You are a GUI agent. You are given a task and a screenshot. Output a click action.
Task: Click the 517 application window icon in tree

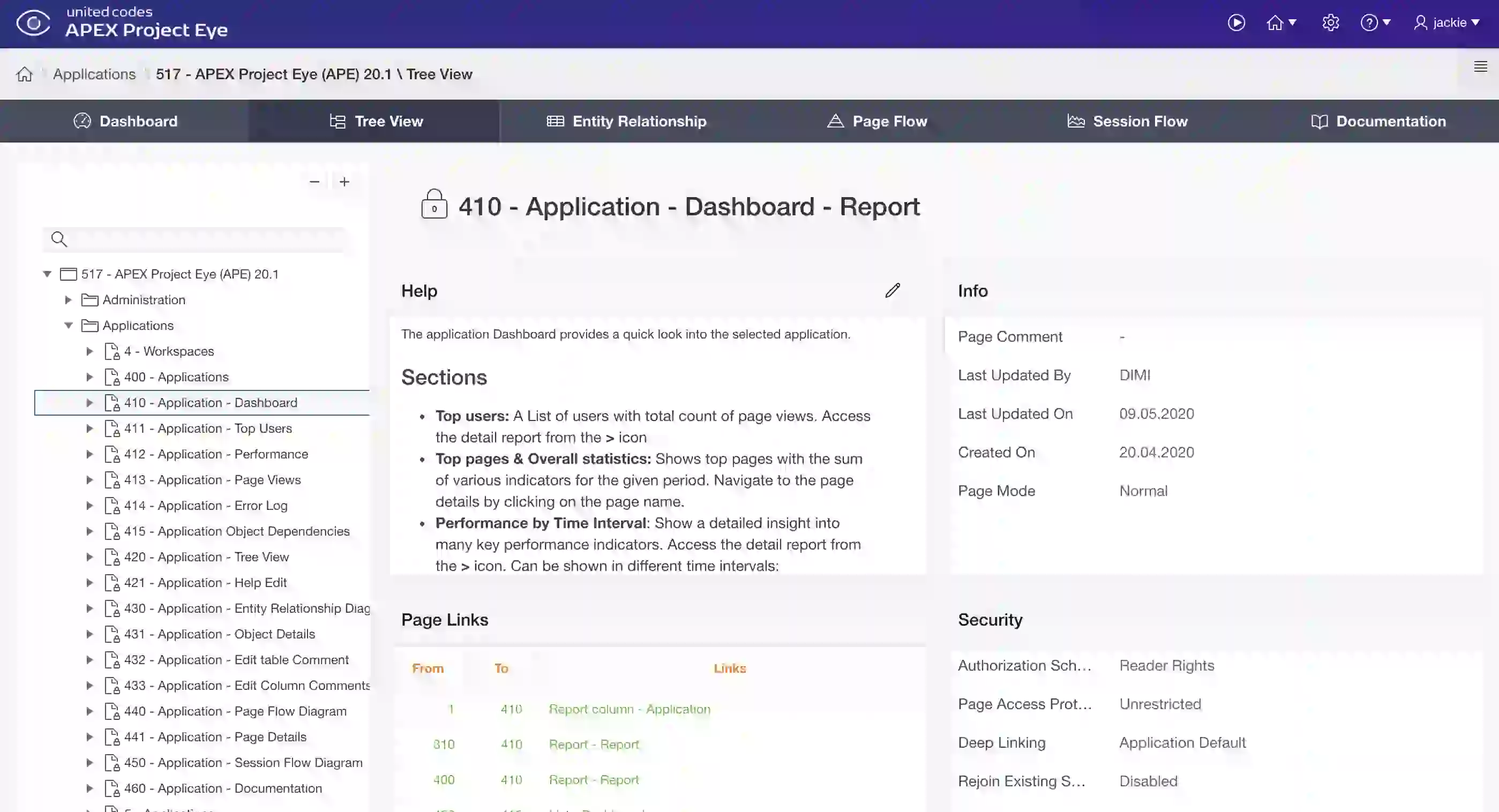click(68, 274)
